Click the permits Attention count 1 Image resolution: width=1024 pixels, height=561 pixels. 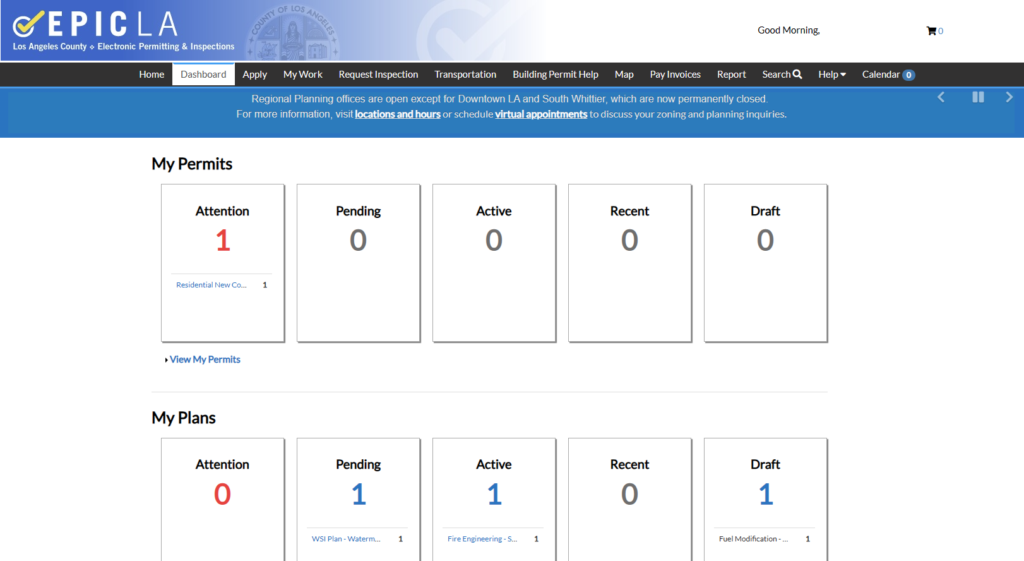(223, 240)
